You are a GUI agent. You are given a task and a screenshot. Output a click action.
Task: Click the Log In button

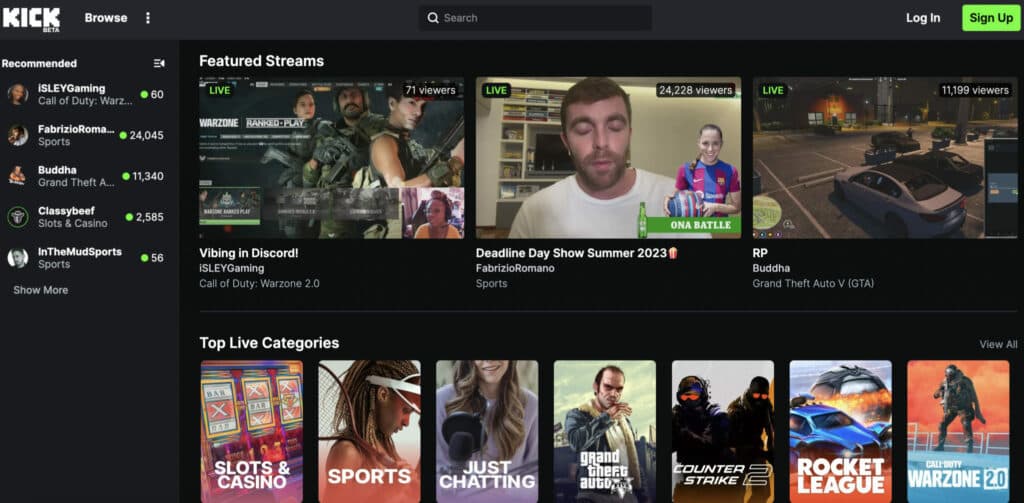(923, 18)
